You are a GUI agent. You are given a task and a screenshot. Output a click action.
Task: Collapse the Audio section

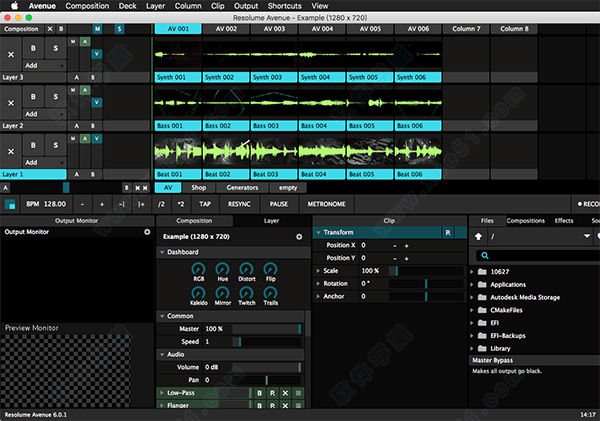pos(162,355)
